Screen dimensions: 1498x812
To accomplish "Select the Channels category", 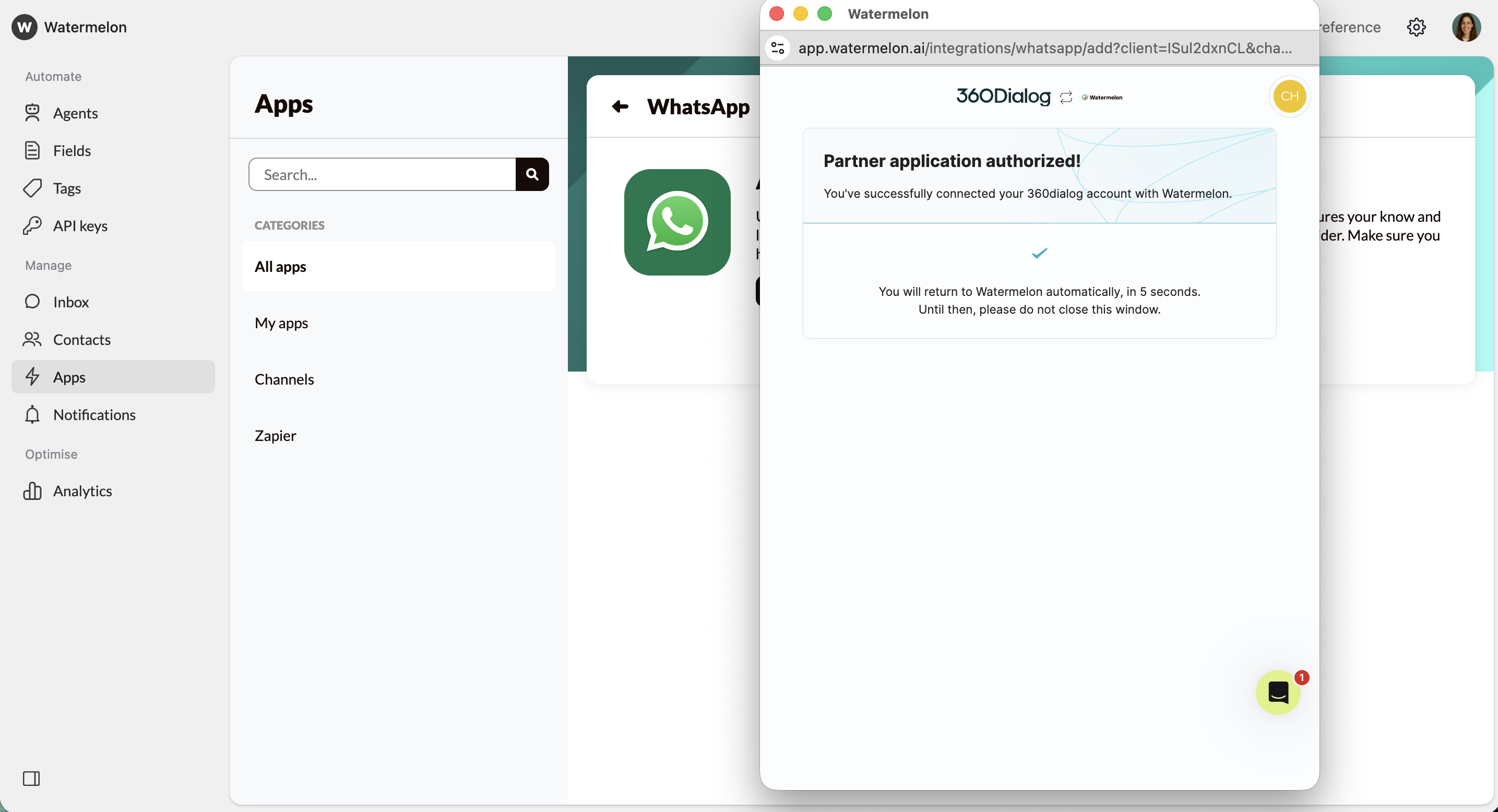I will point(284,379).
